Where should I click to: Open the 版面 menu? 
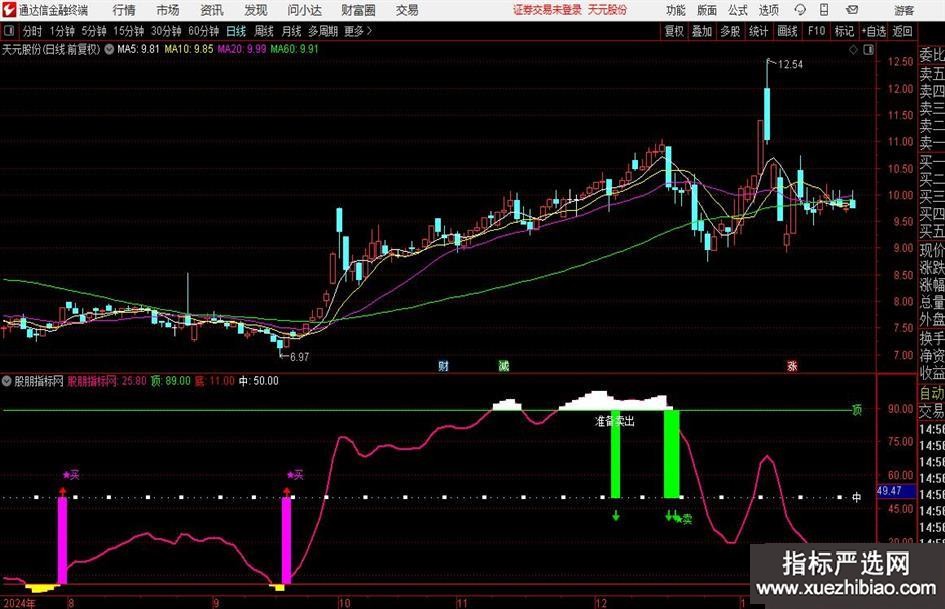pyautogui.click(x=706, y=10)
